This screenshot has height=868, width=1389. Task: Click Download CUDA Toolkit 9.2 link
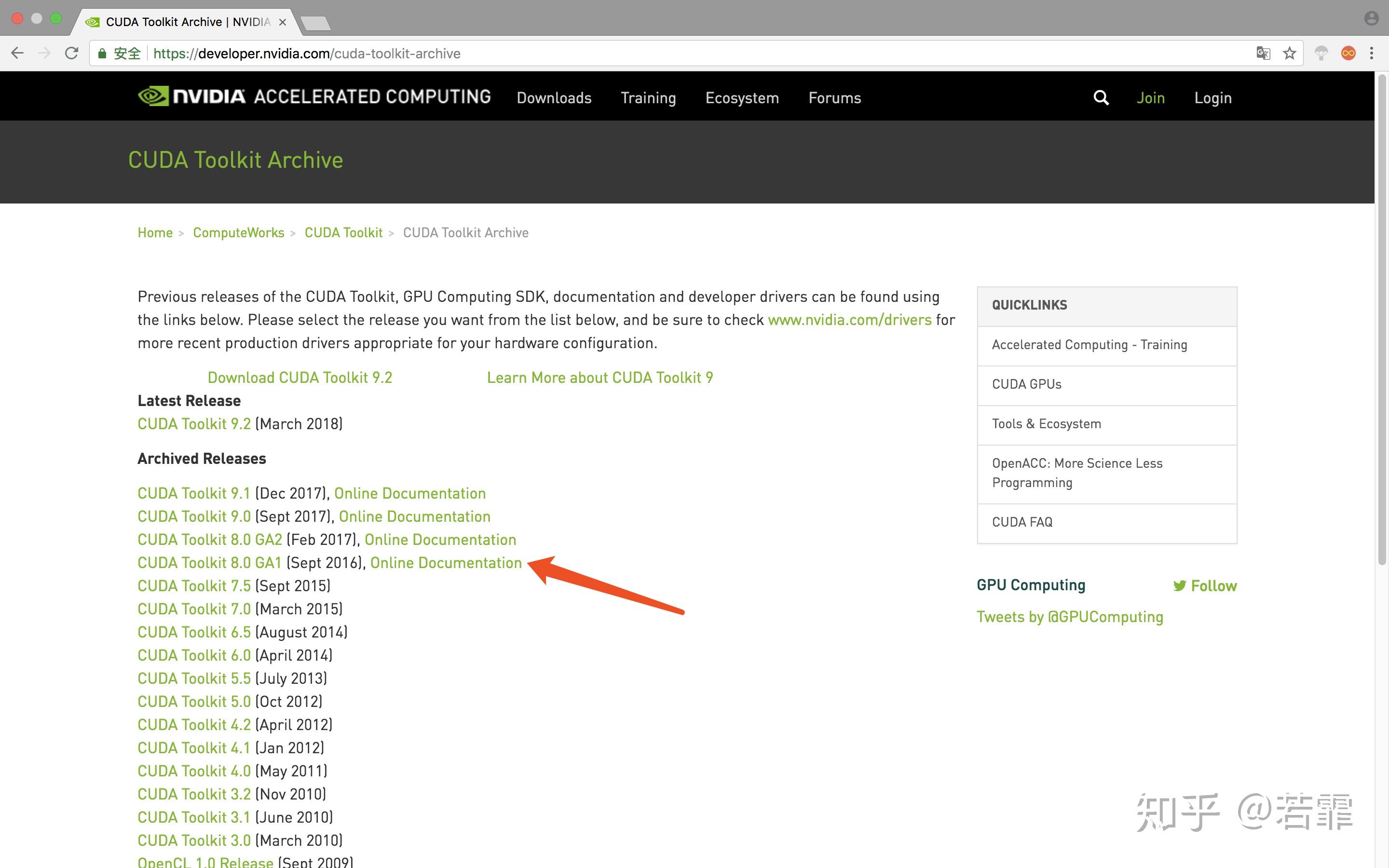click(x=299, y=378)
